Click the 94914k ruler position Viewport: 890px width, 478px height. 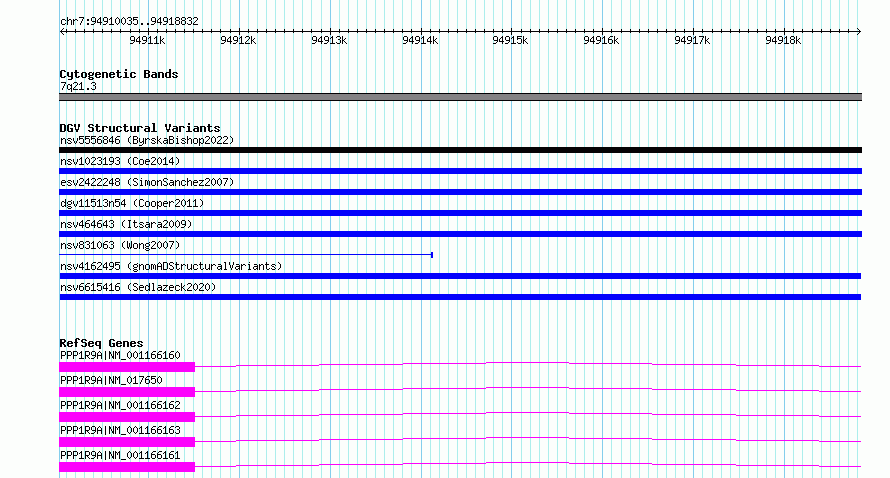(420, 40)
